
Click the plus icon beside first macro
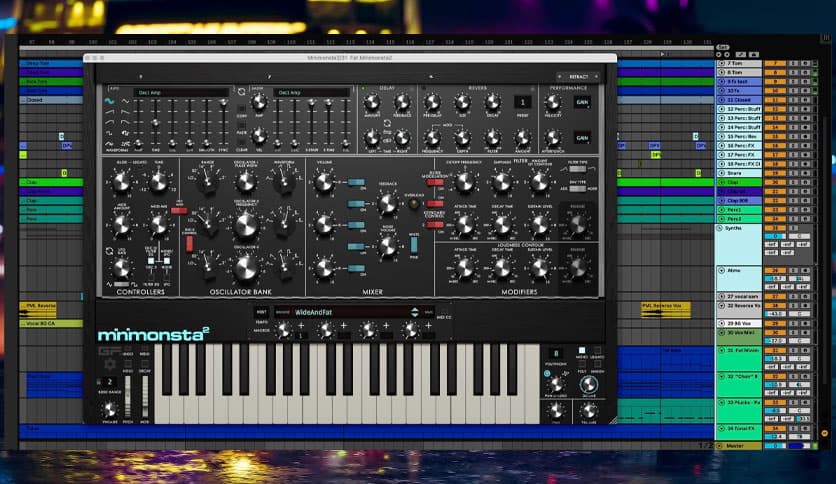click(301, 325)
